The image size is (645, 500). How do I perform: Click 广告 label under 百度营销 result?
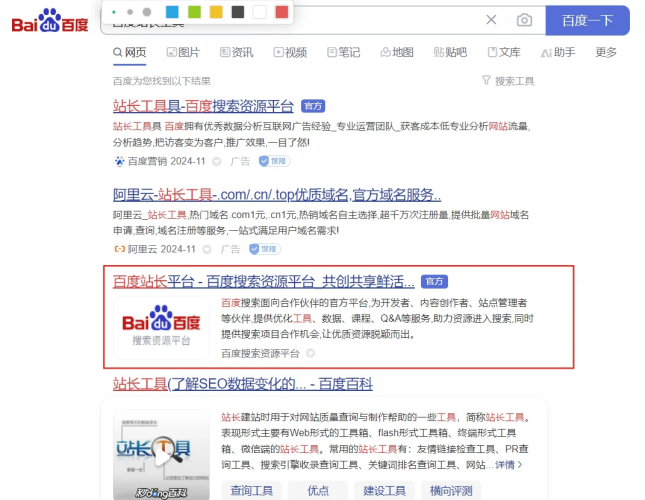click(x=240, y=161)
